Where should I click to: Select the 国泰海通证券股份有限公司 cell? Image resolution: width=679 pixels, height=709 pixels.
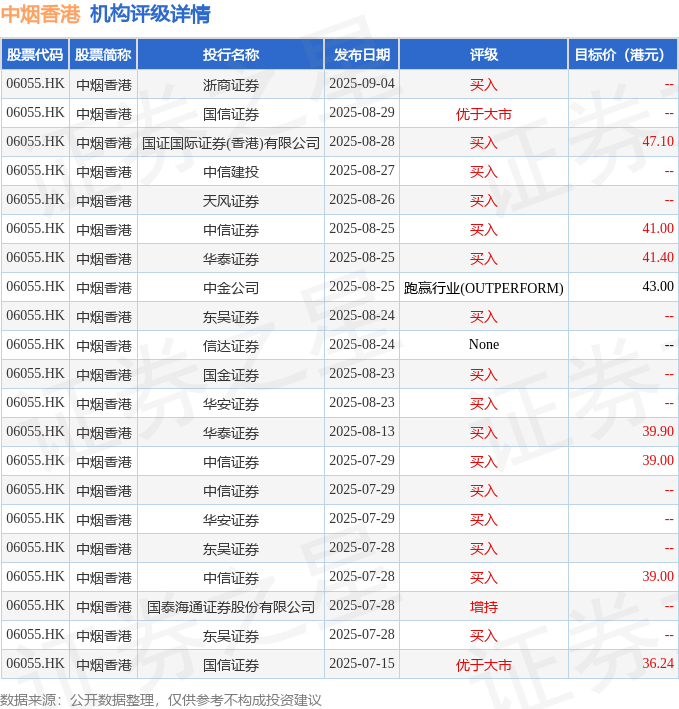231,606
